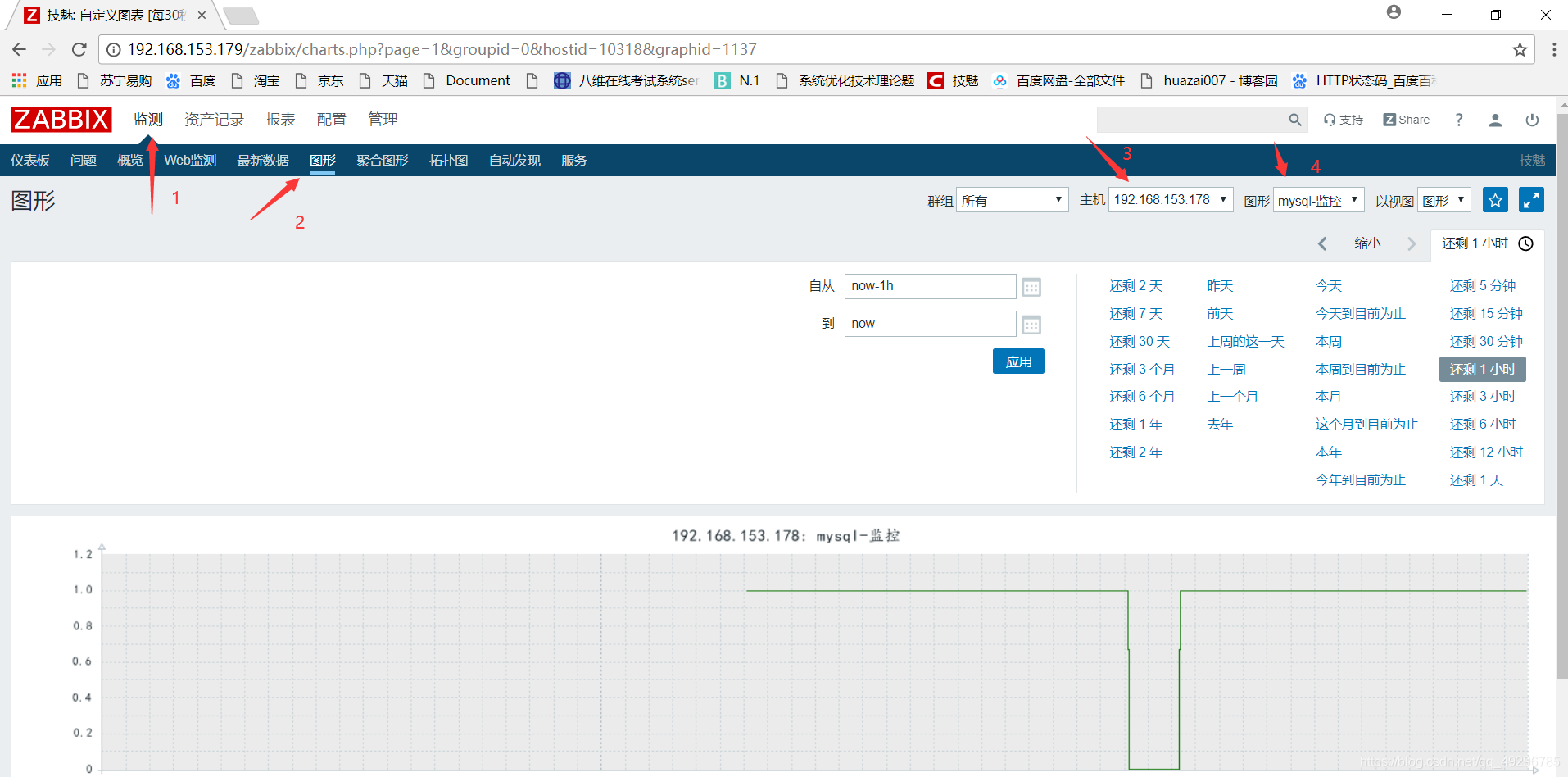Click the Zabbix search input box
1568x777 pixels.
1192,120
